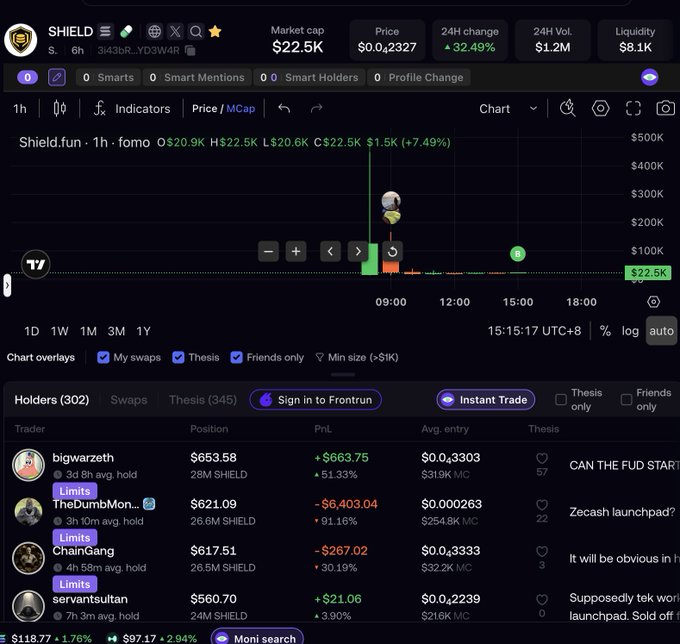Screen dimensions: 680x644
Task: Take a chart snapshot with camera icon
Action: tap(666, 108)
